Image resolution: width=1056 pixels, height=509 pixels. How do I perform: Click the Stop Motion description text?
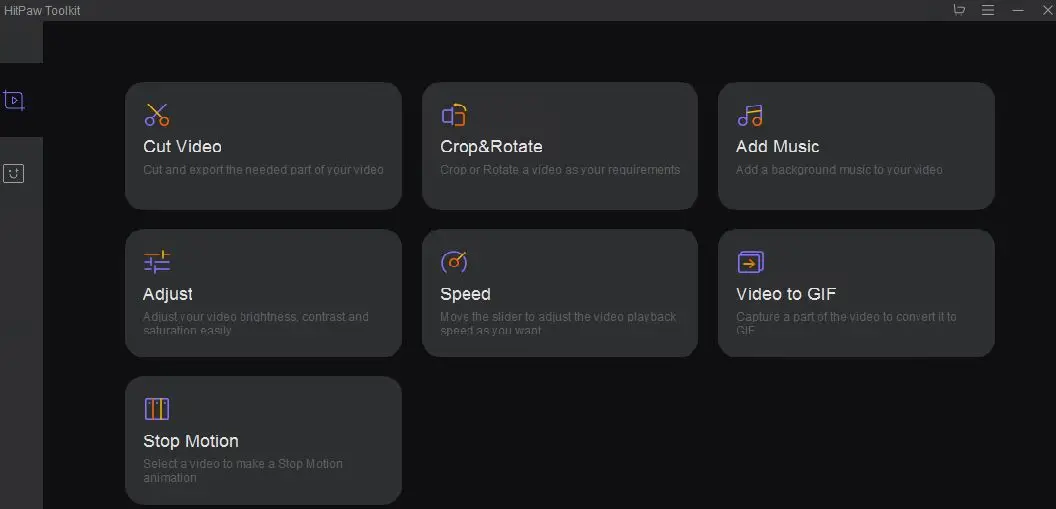243,471
